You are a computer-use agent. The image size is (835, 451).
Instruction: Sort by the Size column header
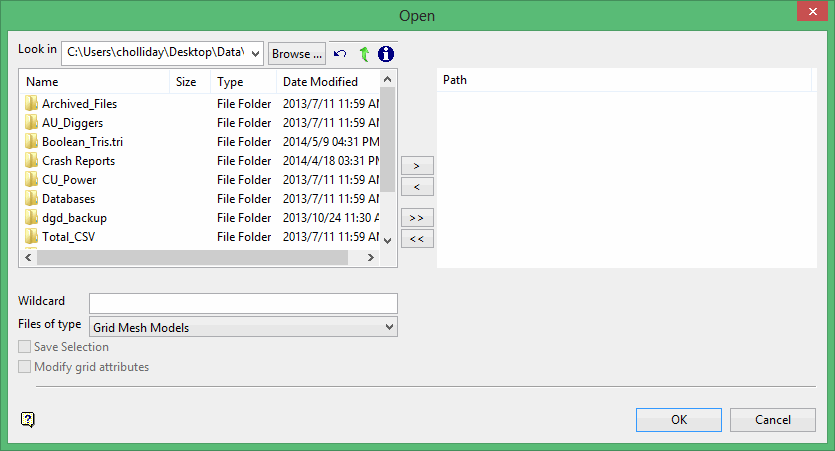[190, 81]
